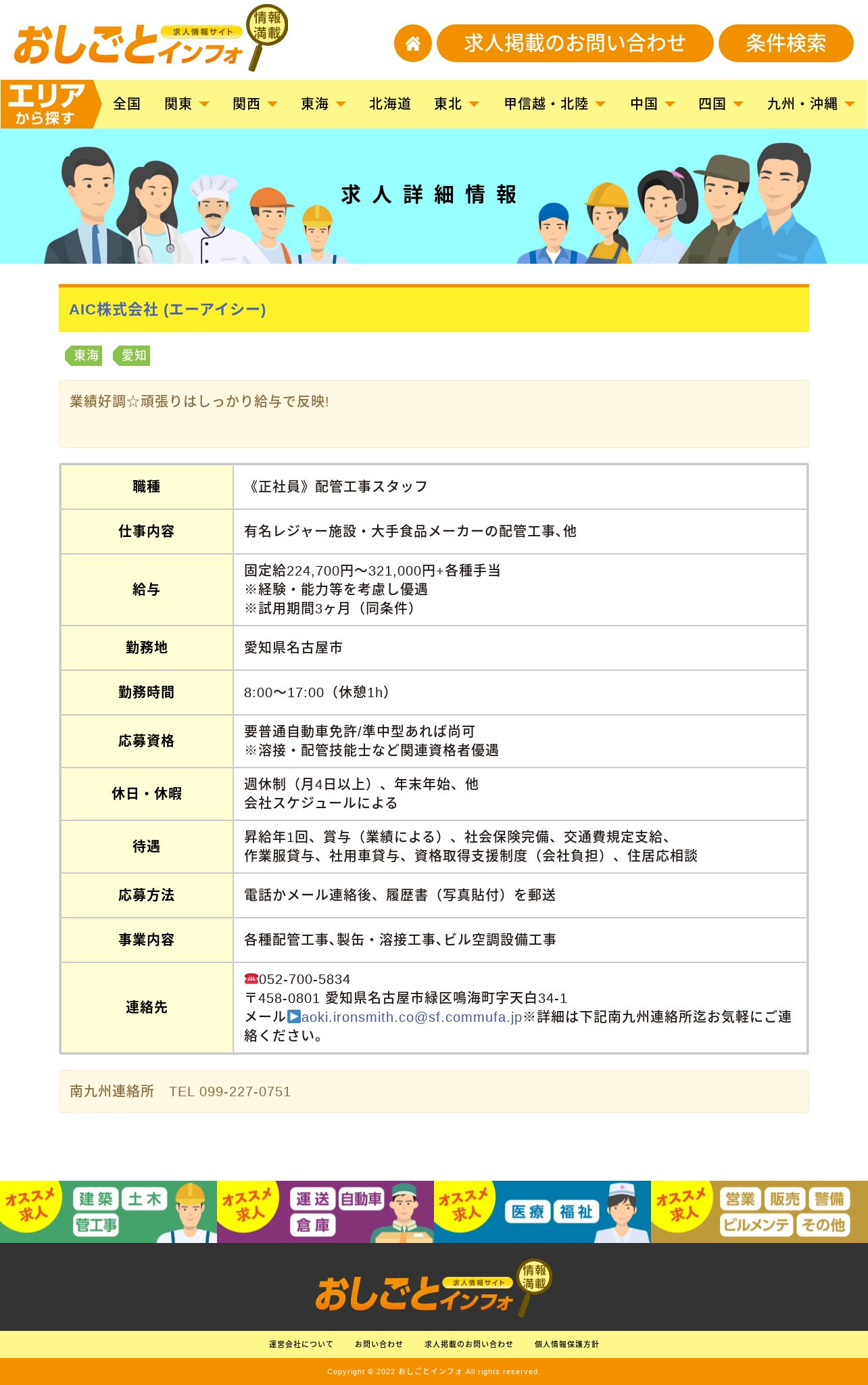Open 個人情報保護方針 footer link

point(566,1344)
